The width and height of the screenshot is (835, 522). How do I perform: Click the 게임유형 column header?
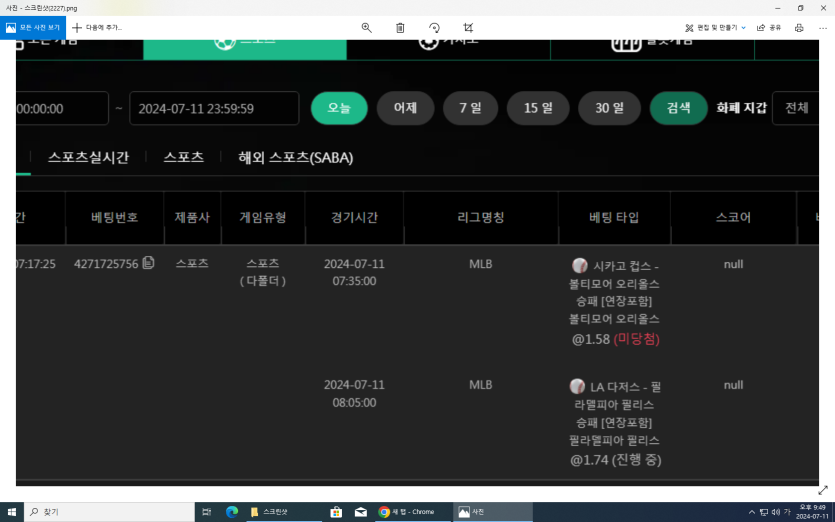pyautogui.click(x=263, y=217)
